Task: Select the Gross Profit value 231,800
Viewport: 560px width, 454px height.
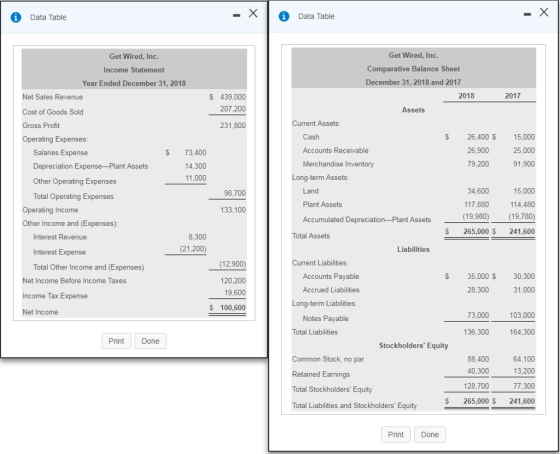Action: tap(233, 126)
